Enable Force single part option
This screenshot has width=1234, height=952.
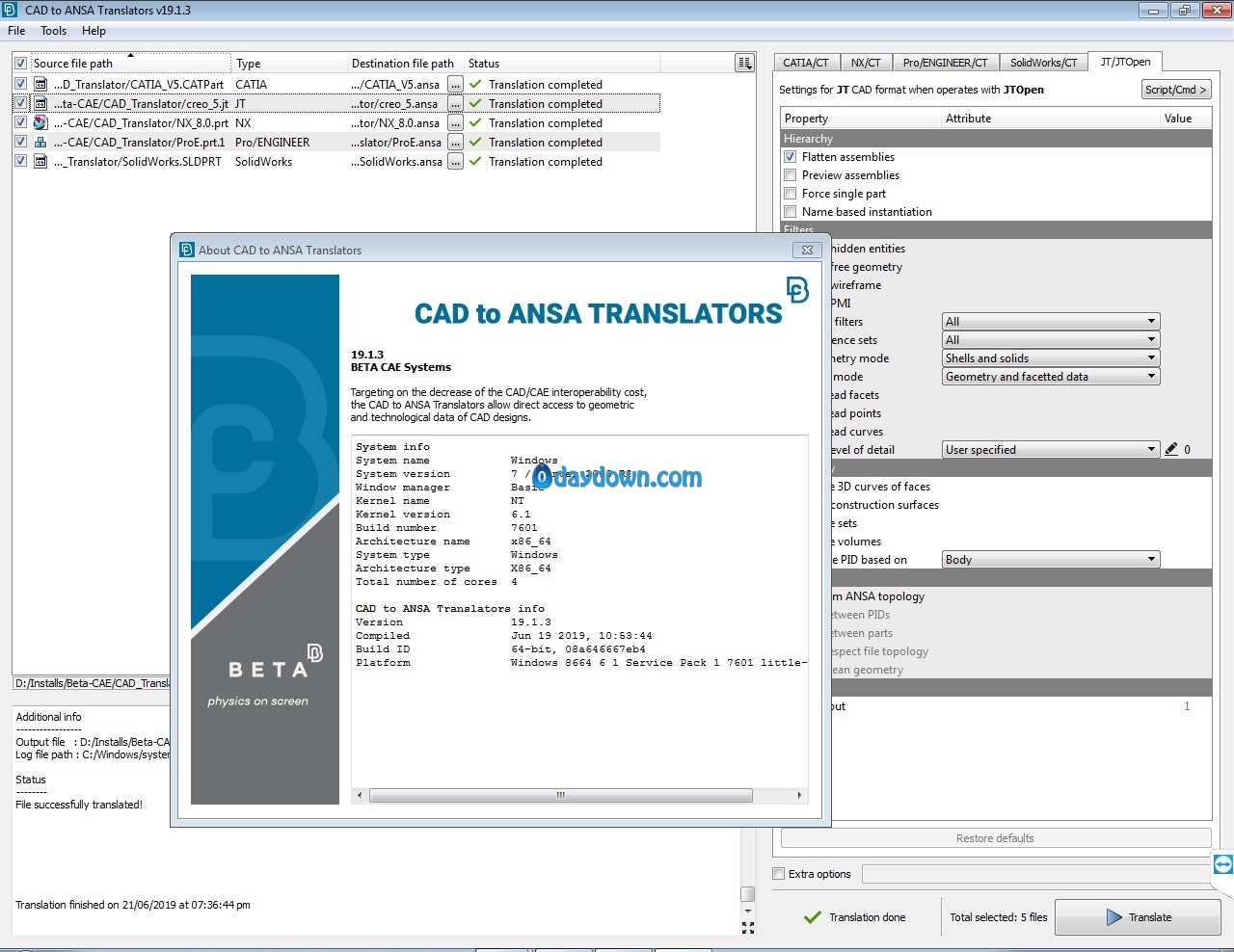pyautogui.click(x=791, y=193)
